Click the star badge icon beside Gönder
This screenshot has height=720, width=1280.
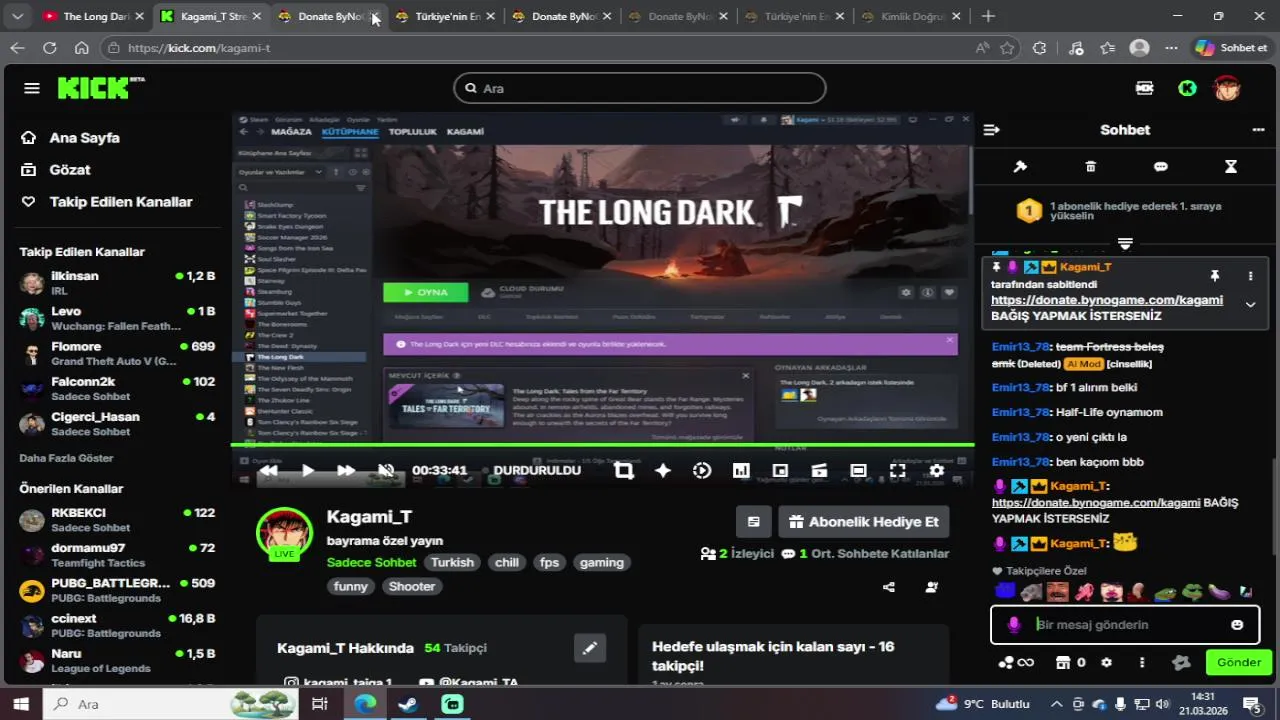(x=1181, y=662)
